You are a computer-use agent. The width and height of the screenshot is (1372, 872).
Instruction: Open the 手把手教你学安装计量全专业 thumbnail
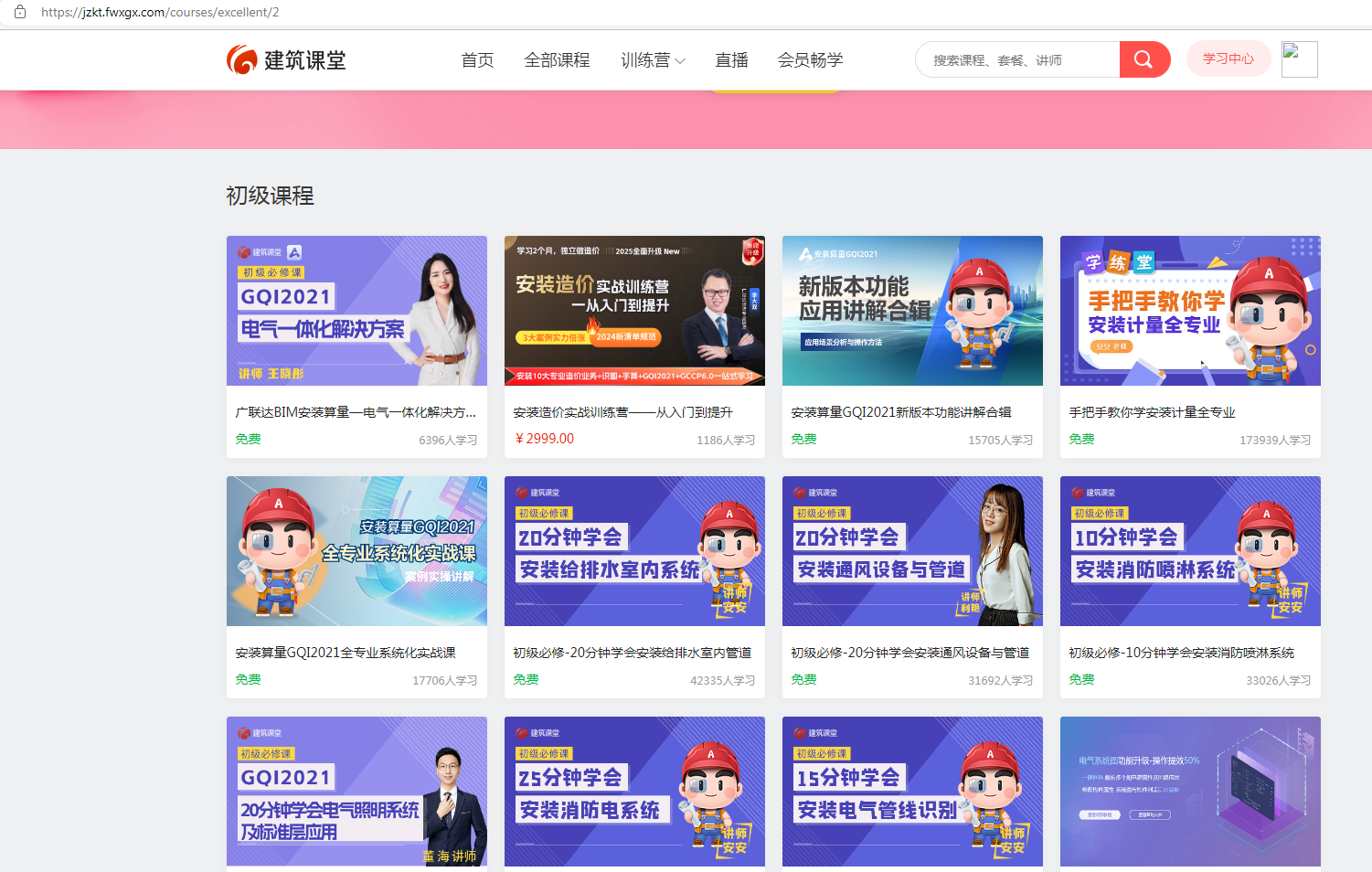pyautogui.click(x=1190, y=311)
